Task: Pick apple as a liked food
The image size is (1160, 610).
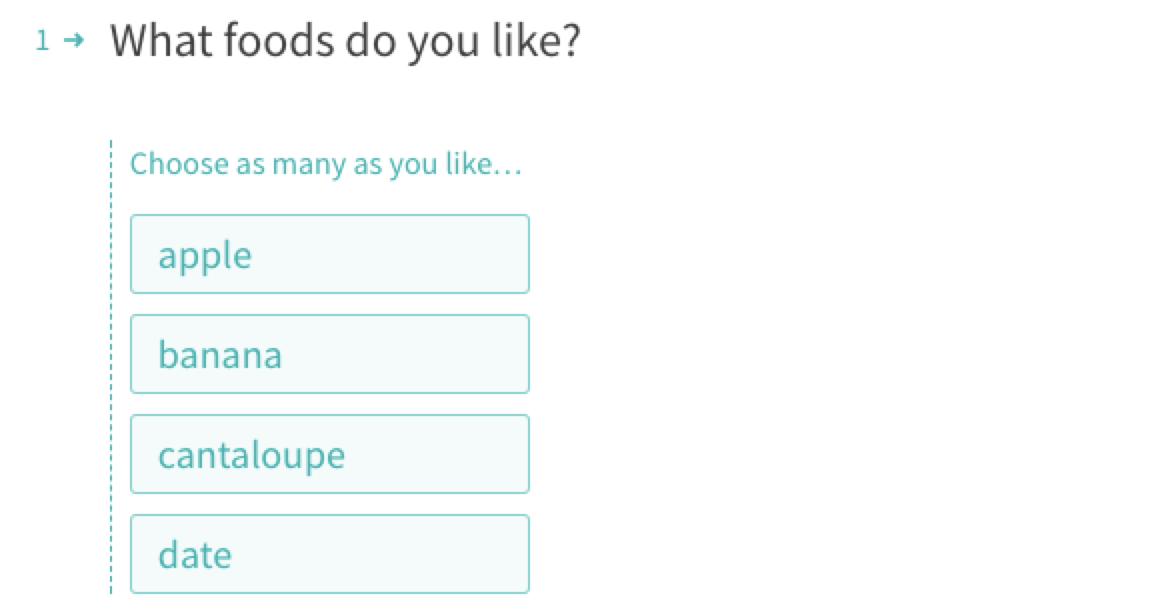Action: 330,254
